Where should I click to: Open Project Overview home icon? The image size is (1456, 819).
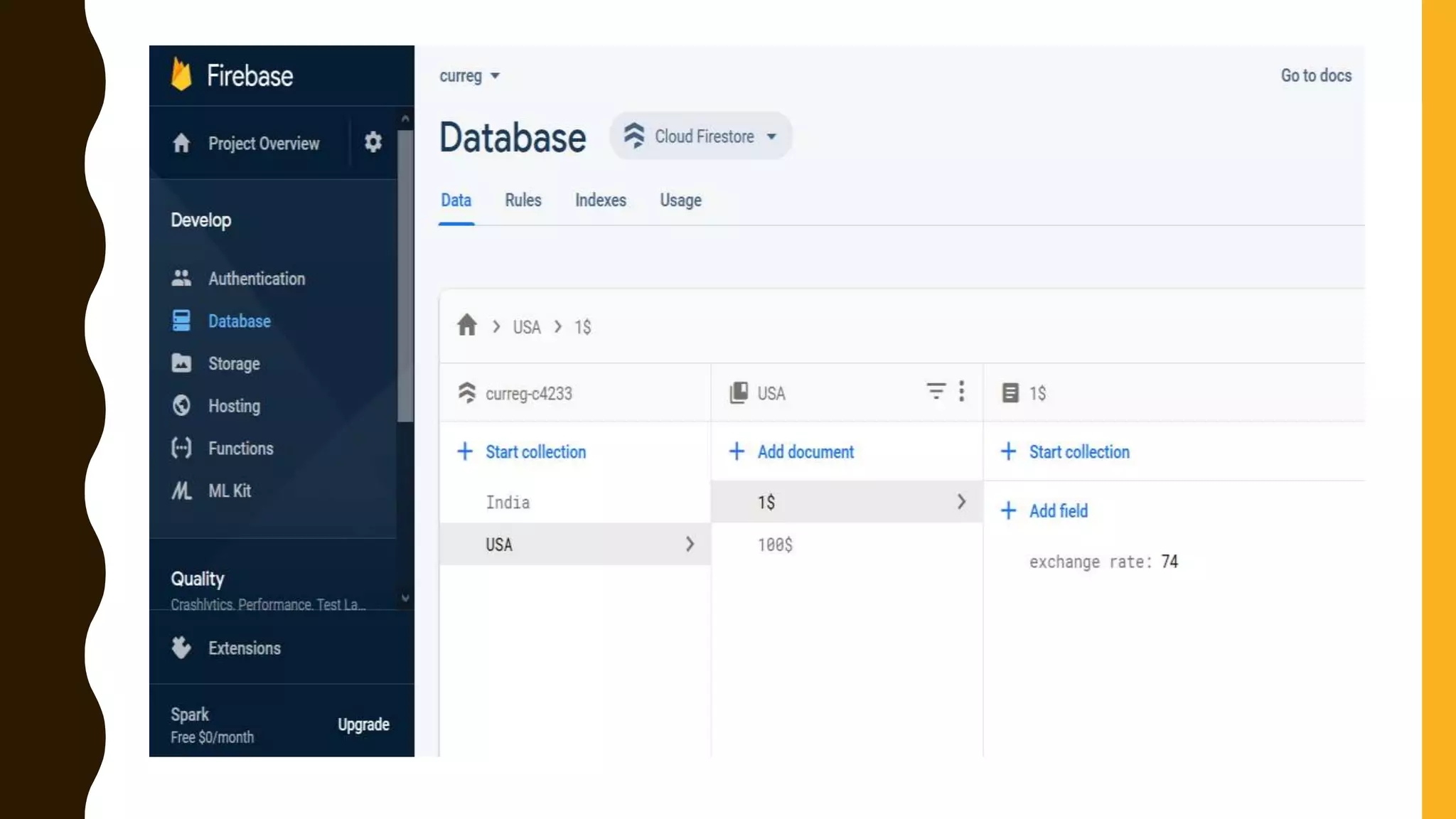pos(181,143)
